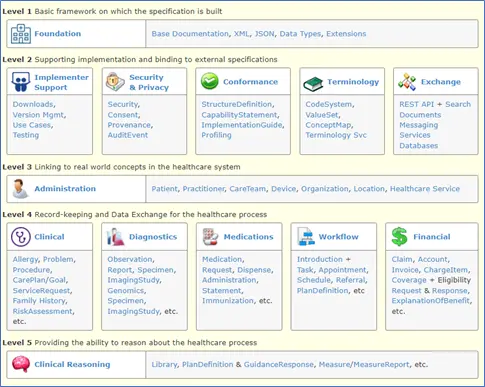Click the Clinical Reasoning pink brain icon
The image size is (485, 387).
point(21,364)
